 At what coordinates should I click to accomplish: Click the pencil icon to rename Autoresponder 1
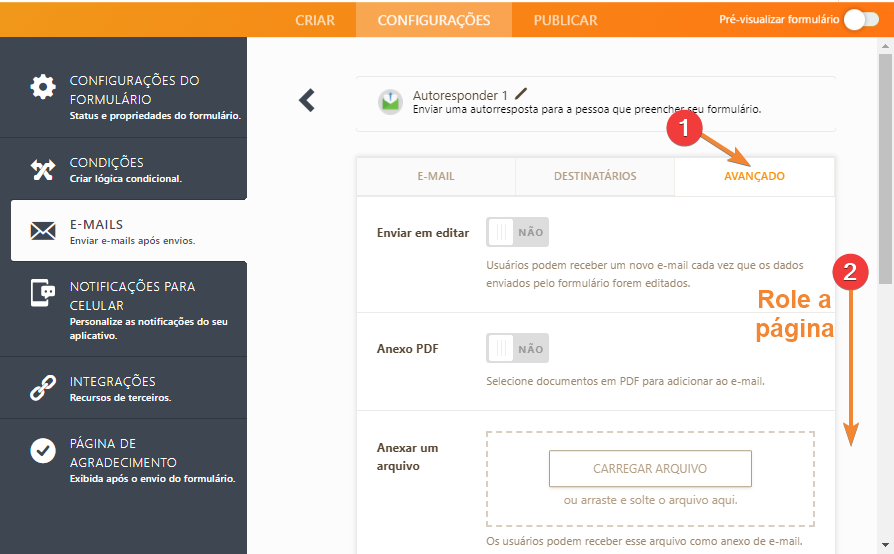[x=521, y=94]
